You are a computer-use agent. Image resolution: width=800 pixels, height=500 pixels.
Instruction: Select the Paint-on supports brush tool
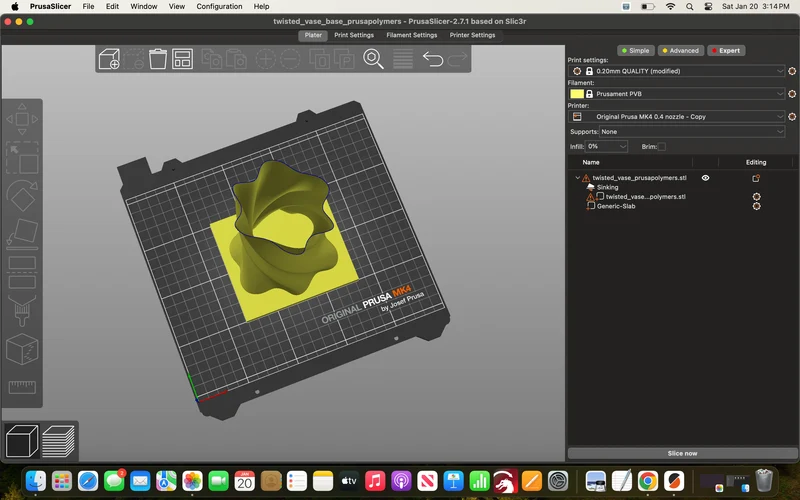pyautogui.click(x=22, y=311)
